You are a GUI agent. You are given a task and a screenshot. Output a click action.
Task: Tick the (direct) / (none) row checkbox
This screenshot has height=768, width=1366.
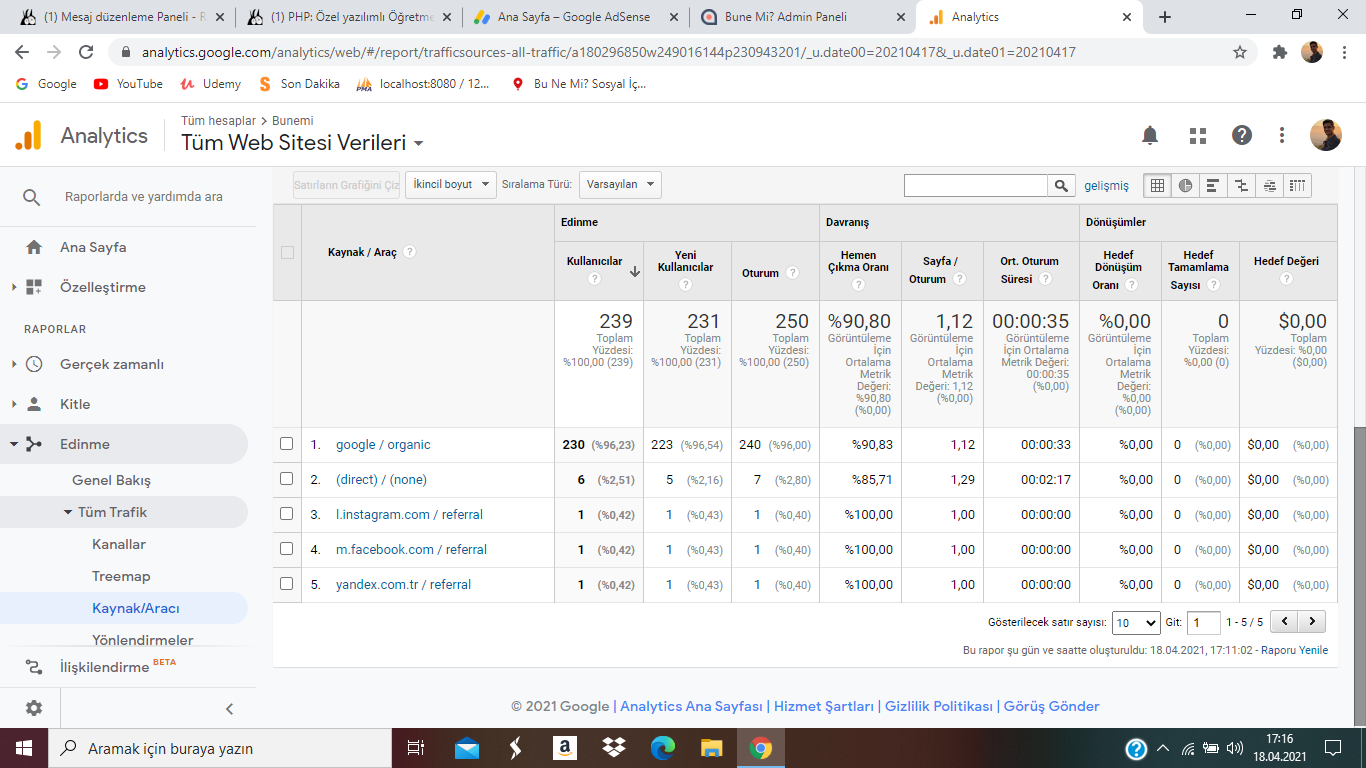287,479
